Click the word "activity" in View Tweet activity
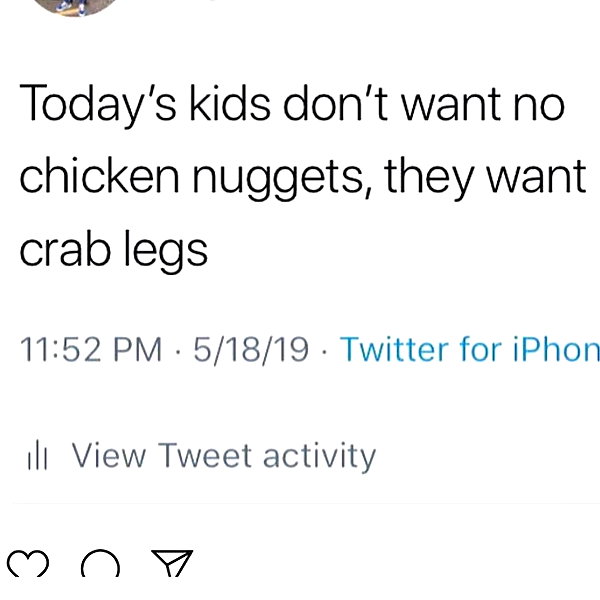Viewport: 600px width, 600px height. pyautogui.click(x=320, y=456)
